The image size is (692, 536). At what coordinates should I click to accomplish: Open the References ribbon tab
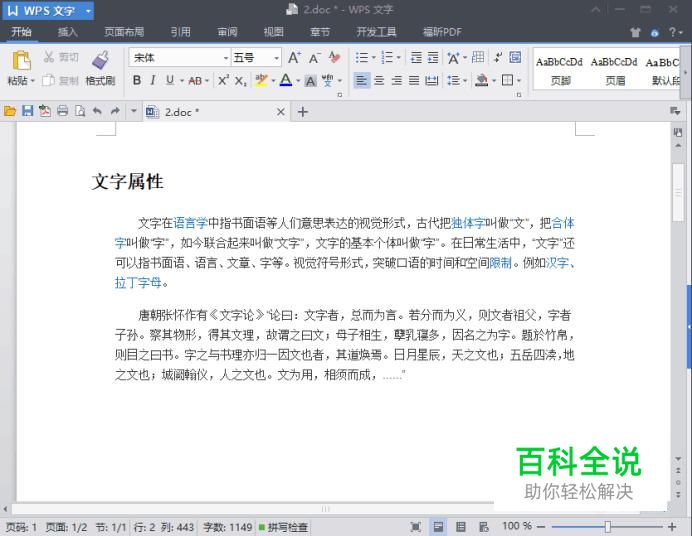pos(181,32)
